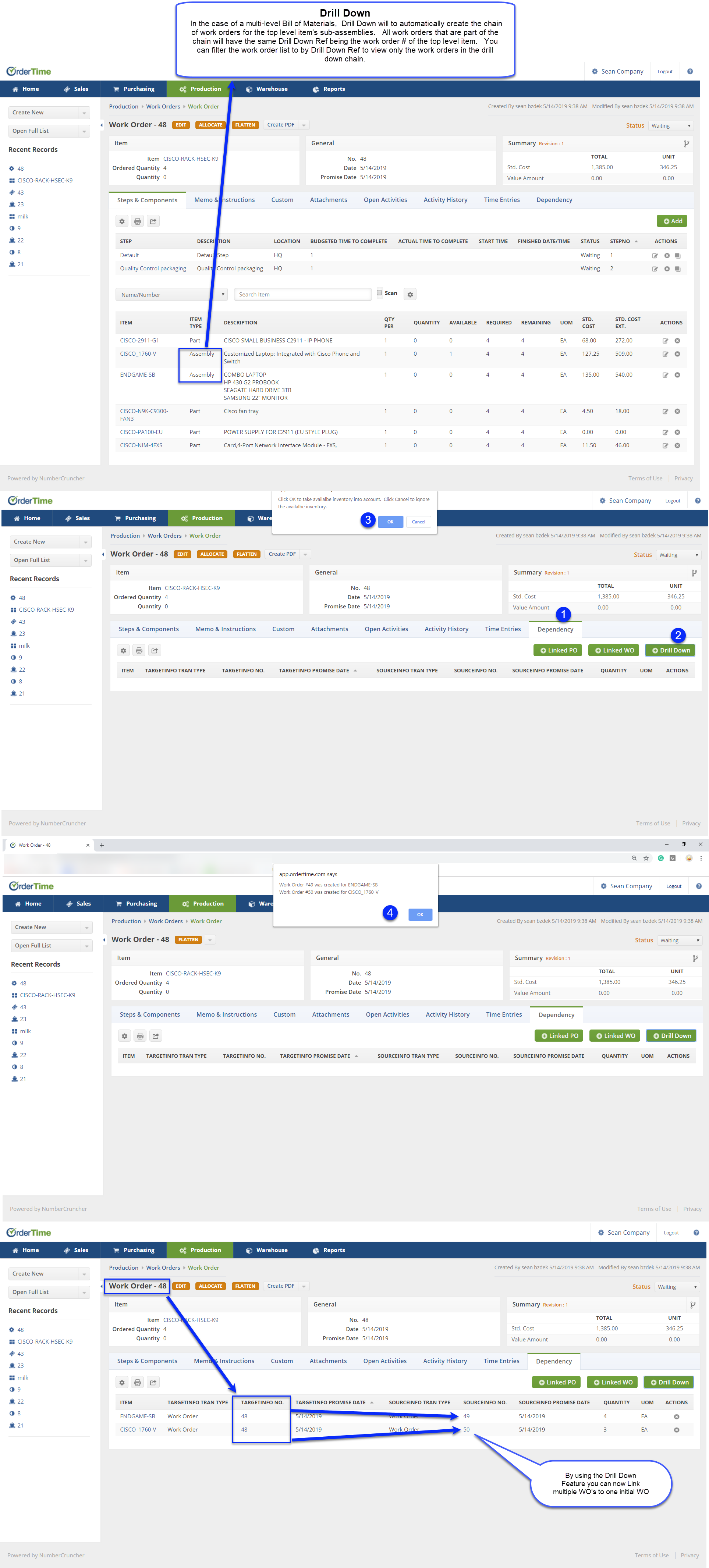Click the browser zoom magnifier icon

coord(634,858)
